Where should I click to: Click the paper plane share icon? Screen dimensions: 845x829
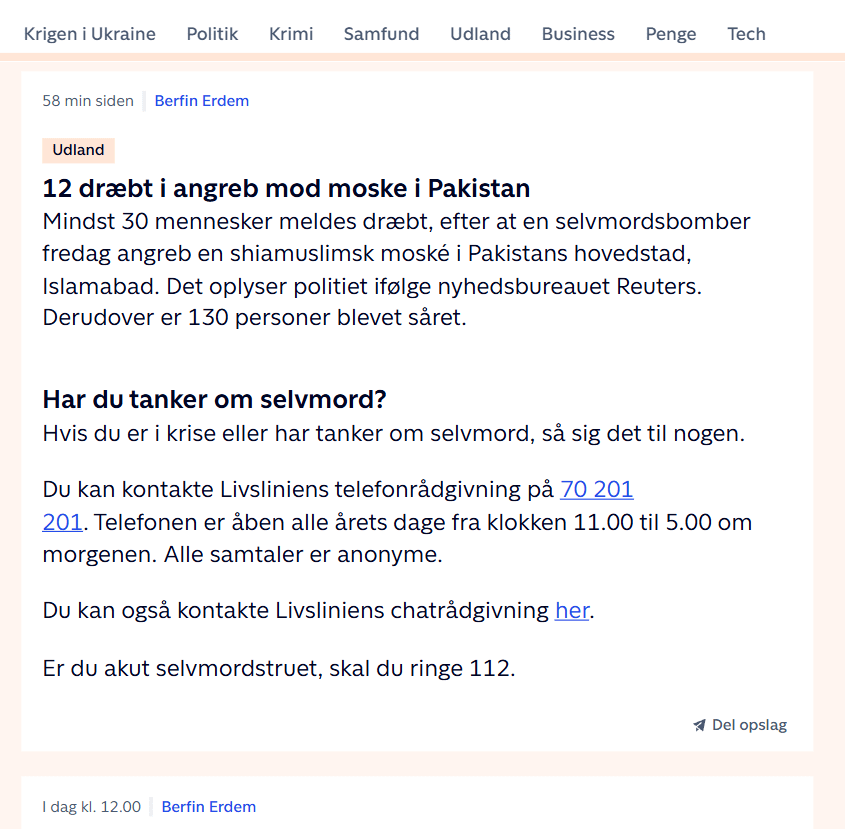699,725
